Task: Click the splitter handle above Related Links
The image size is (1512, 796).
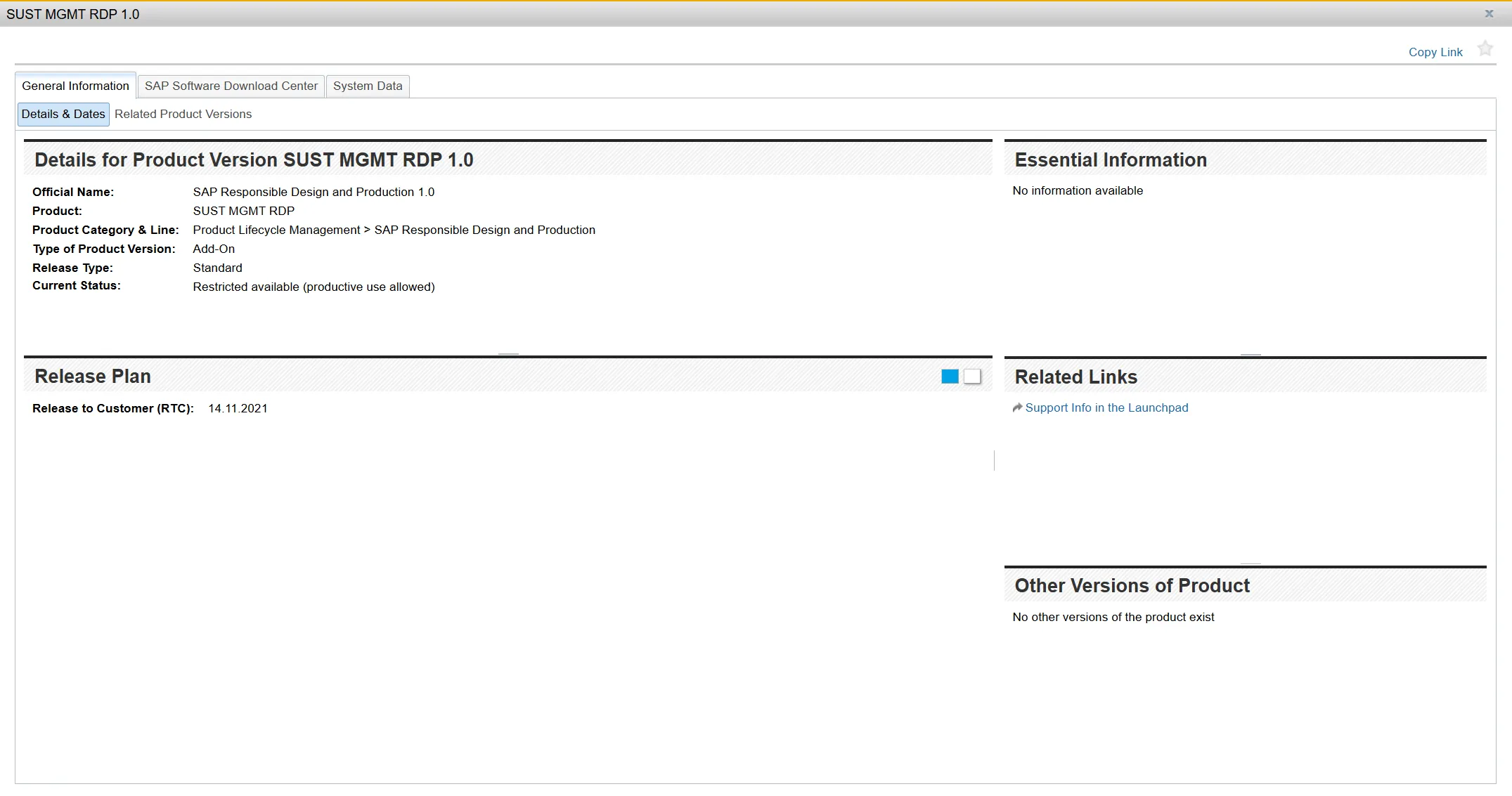Action: pyautogui.click(x=1251, y=354)
